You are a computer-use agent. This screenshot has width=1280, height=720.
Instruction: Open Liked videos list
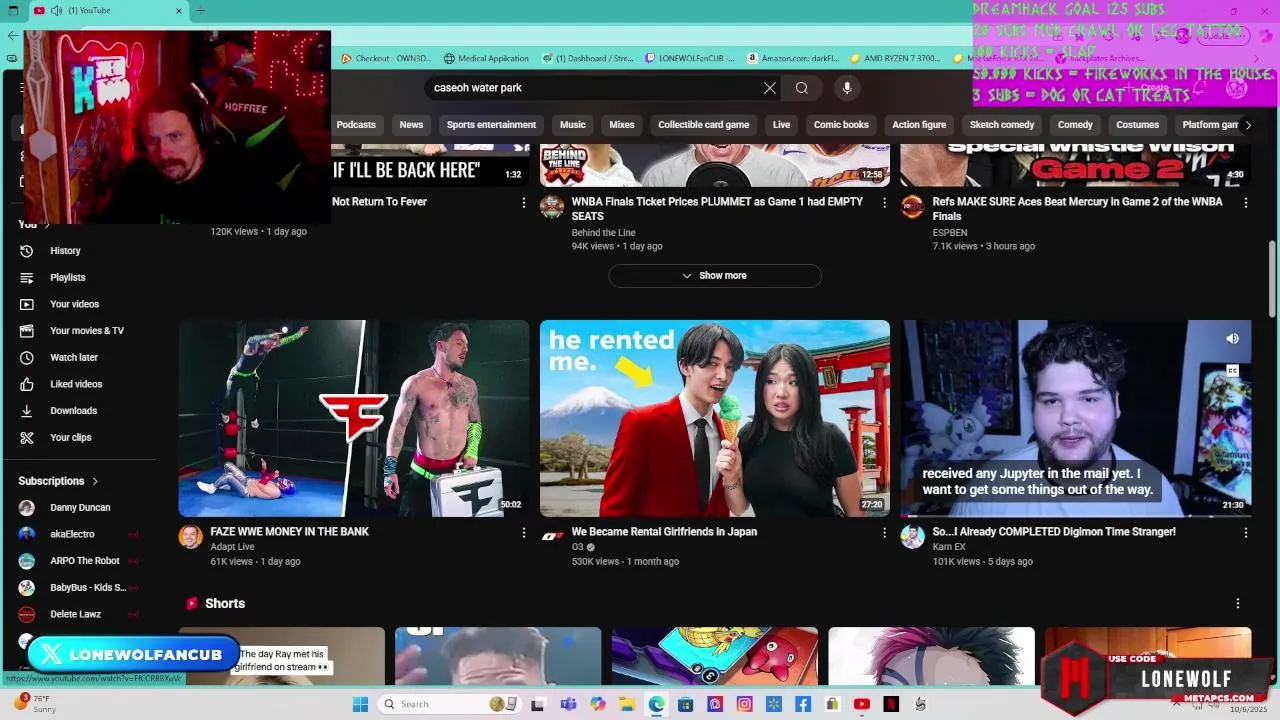(76, 384)
